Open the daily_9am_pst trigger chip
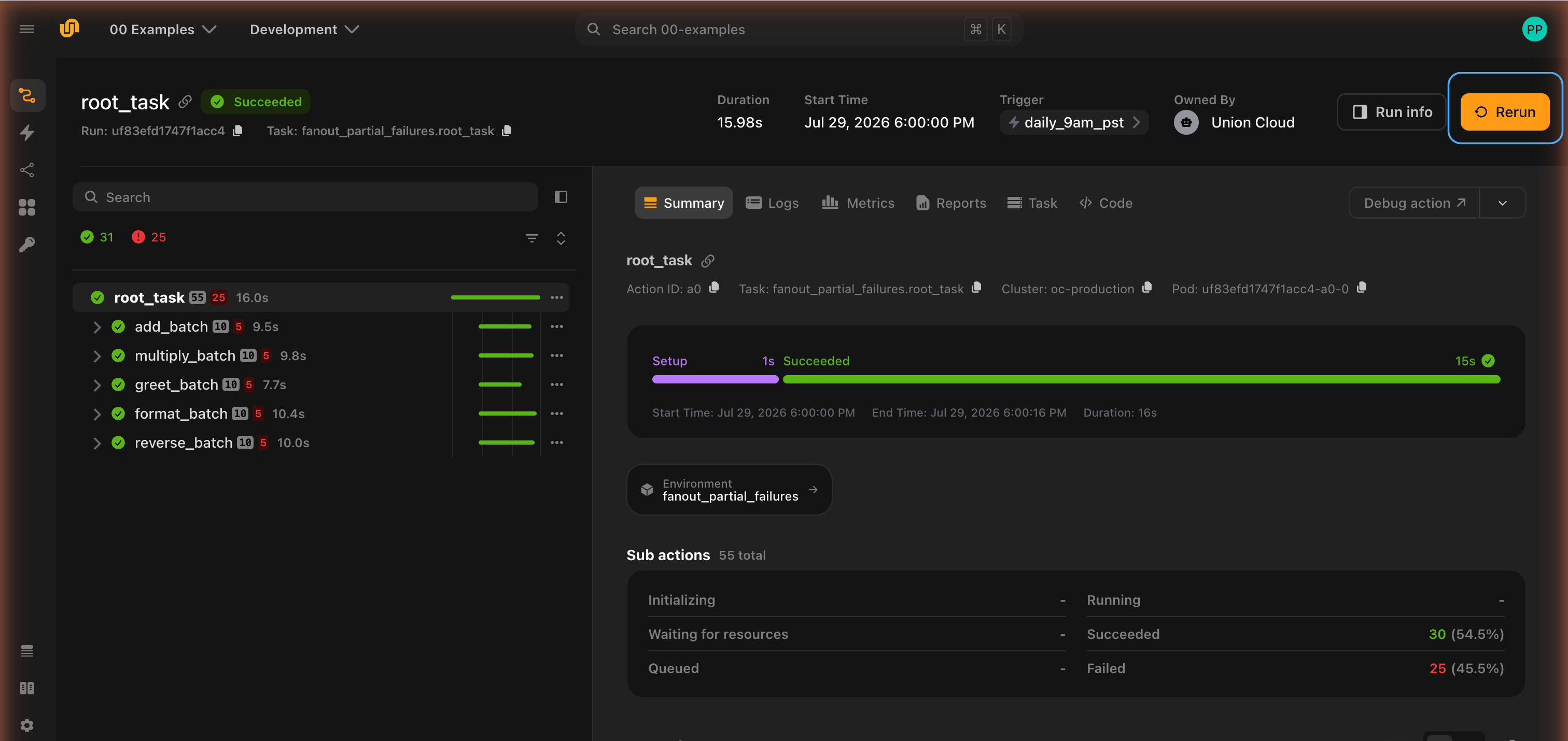 pos(1074,122)
